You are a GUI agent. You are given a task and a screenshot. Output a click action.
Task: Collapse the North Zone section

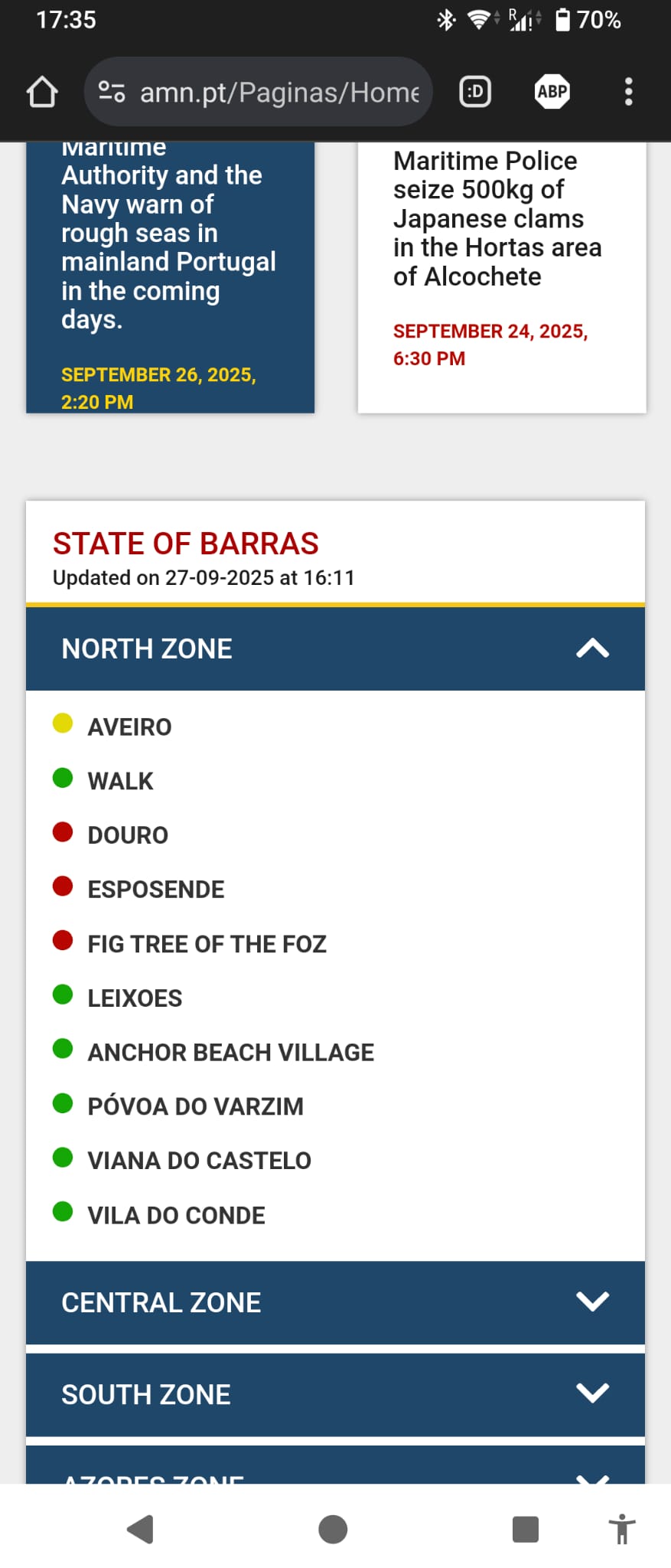[x=592, y=648]
